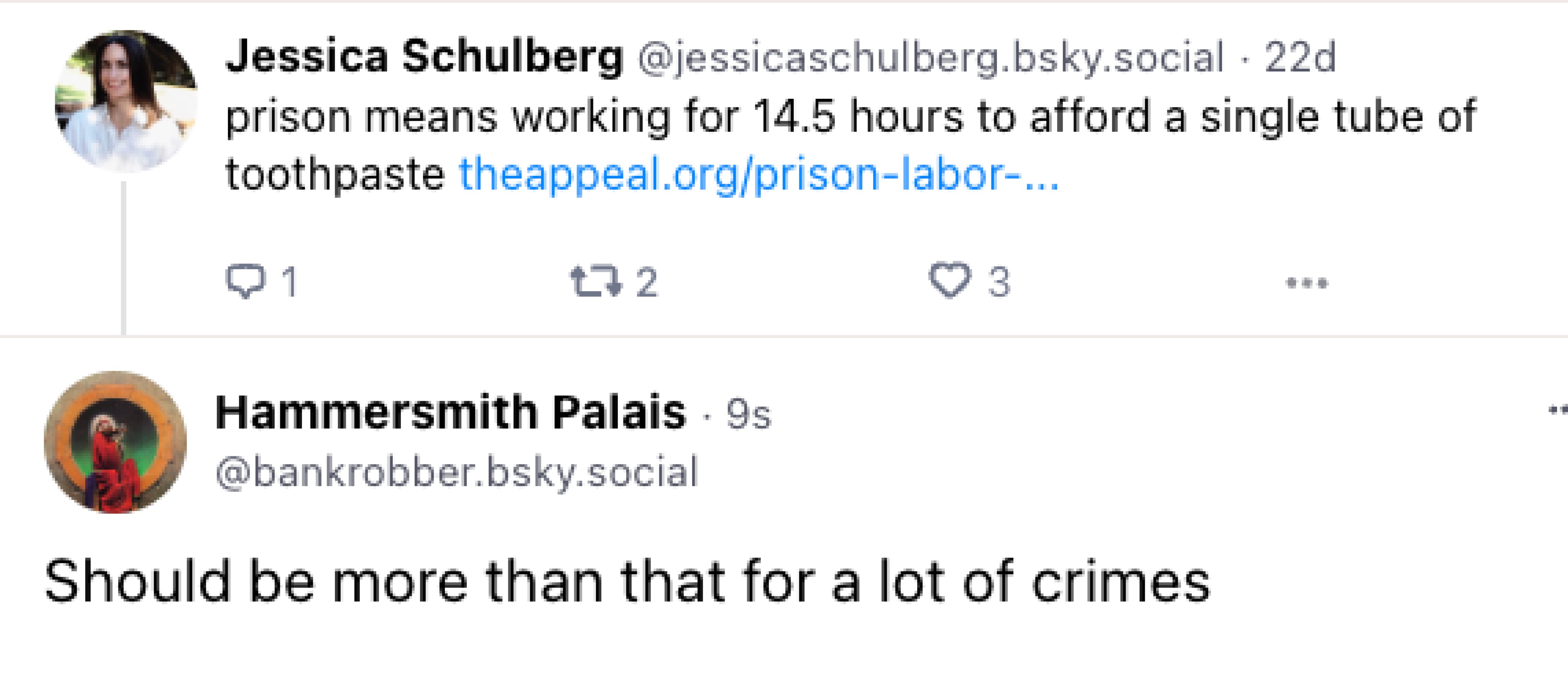Visit the @bankrobber.bsky.social handle
This screenshot has width=1568, height=673.
pos(457,473)
